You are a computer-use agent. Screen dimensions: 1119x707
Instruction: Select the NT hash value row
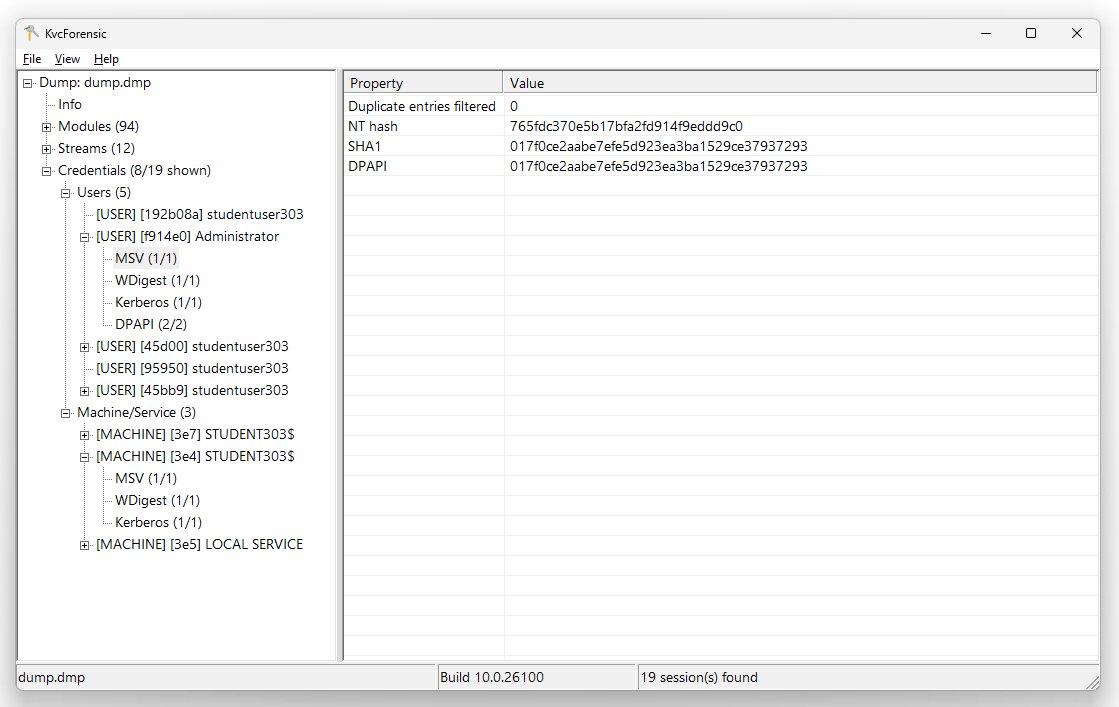tap(626, 127)
